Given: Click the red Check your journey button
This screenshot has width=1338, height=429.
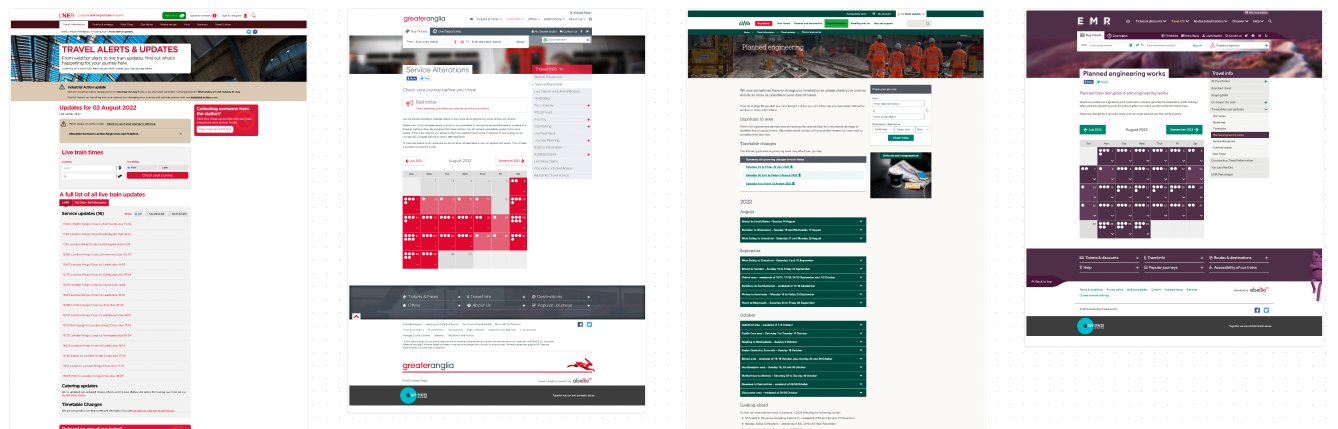Looking at the screenshot, I should pyautogui.click(x=157, y=175).
